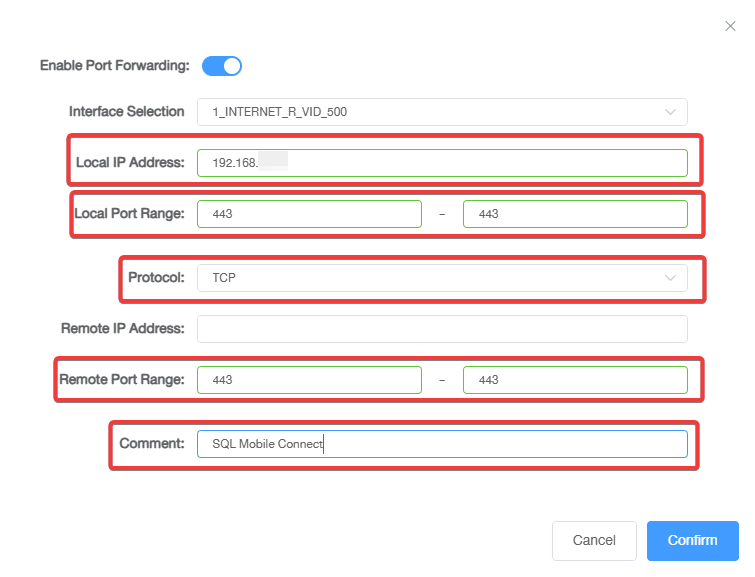755x577 pixels.
Task: Toggle the Enable Port Forwarding switch
Action: 222,66
